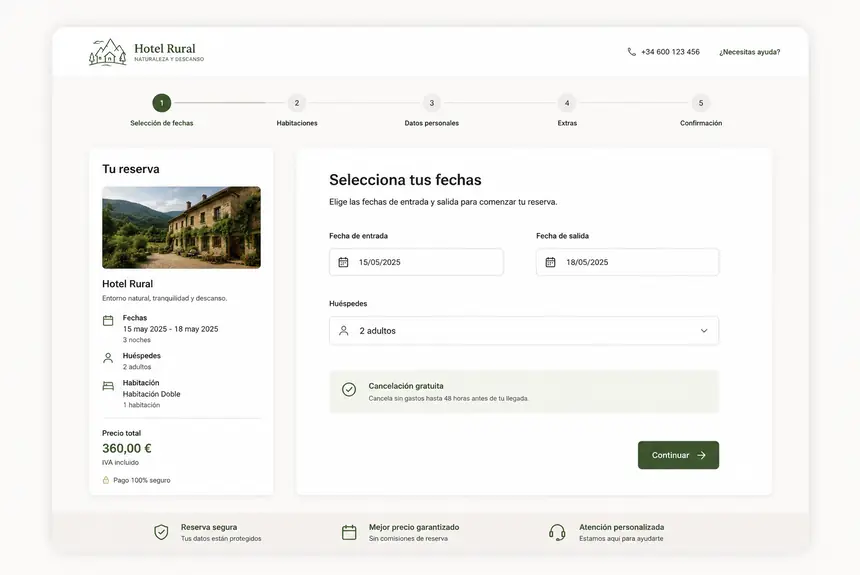
Task: Click the "Tu reserva" heading
Action: [x=131, y=169]
